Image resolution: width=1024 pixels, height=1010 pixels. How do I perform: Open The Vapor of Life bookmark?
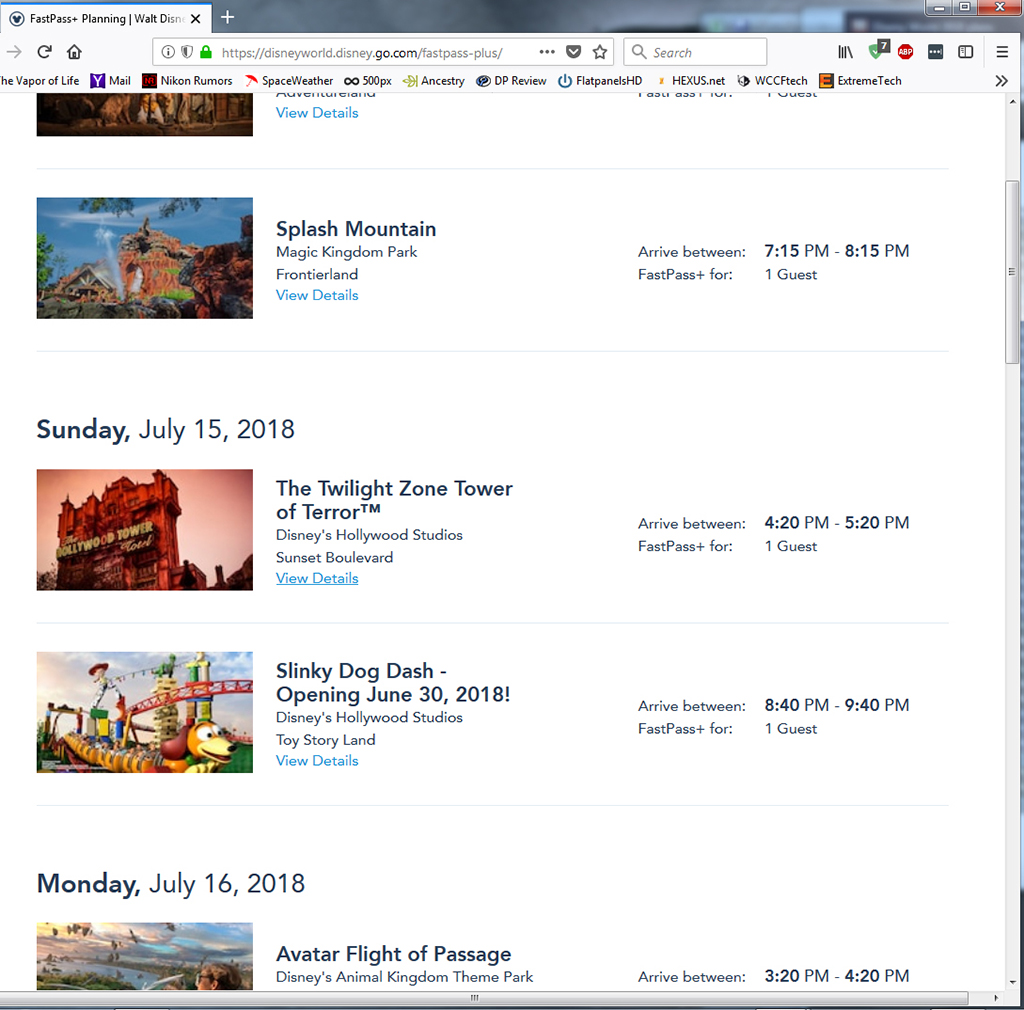point(39,80)
